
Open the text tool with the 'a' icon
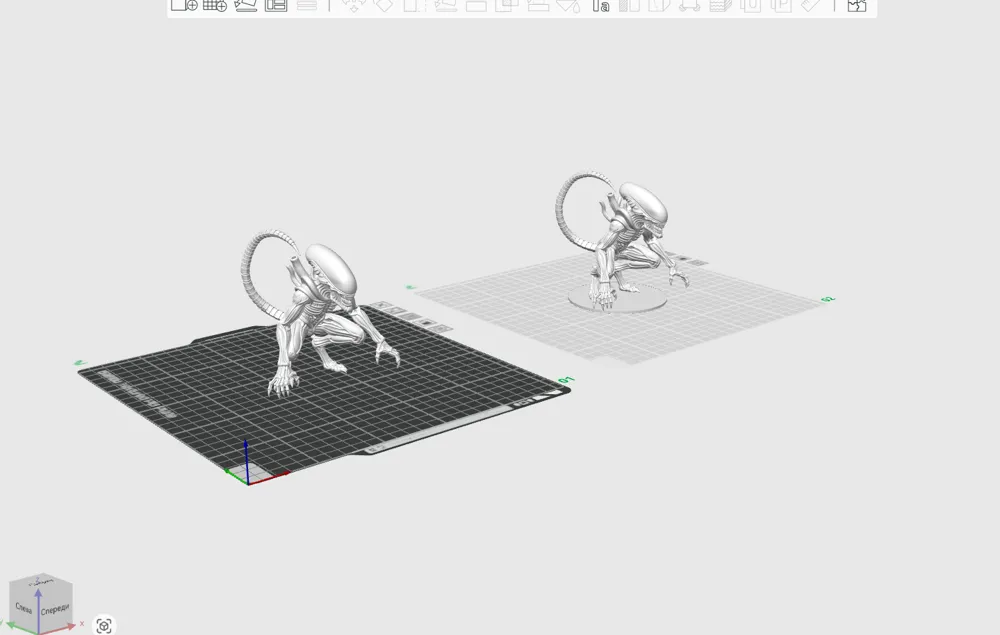click(x=601, y=6)
